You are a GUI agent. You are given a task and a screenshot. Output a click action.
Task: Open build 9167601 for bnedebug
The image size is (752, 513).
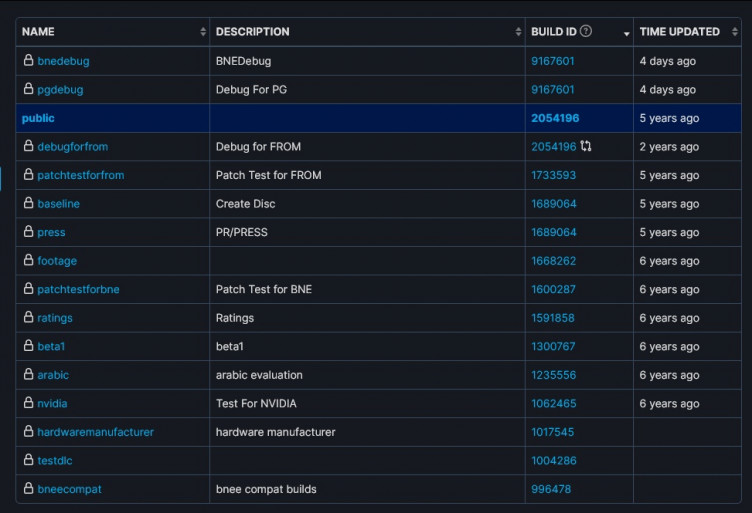pos(552,61)
